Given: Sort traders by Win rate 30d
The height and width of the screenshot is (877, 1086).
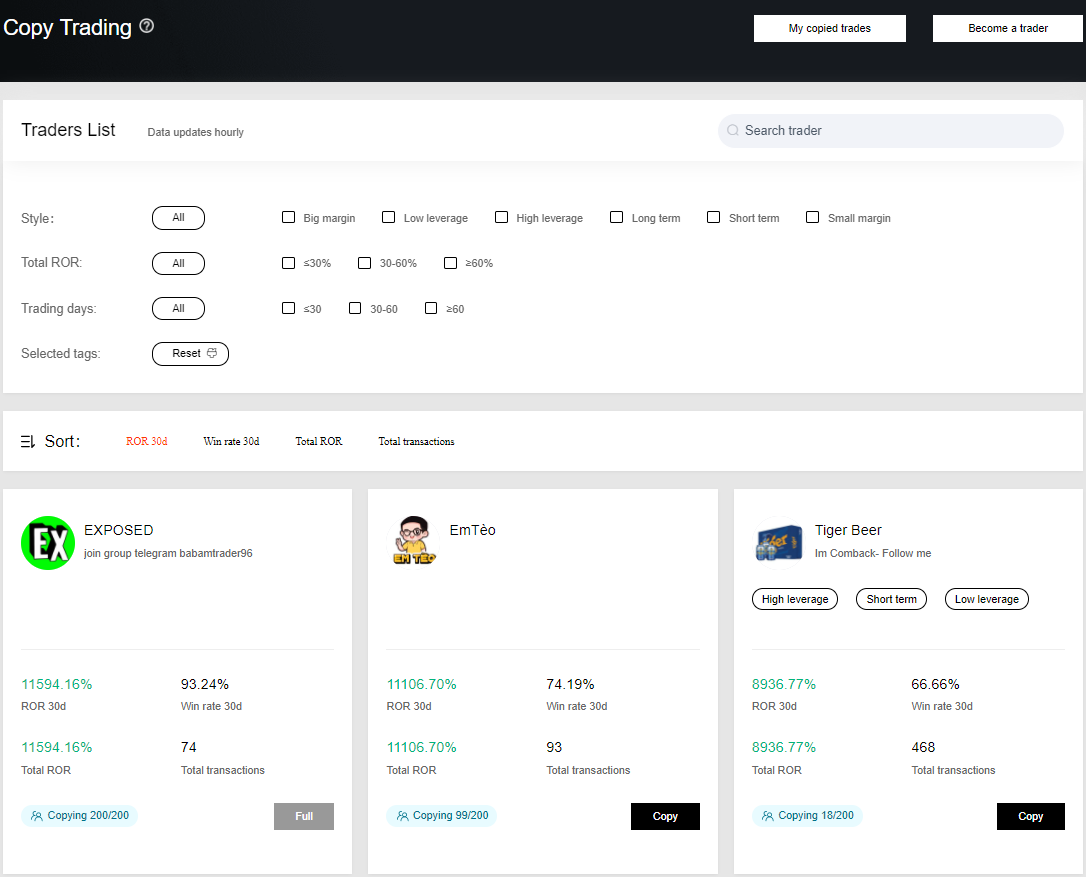Looking at the screenshot, I should (x=231, y=441).
